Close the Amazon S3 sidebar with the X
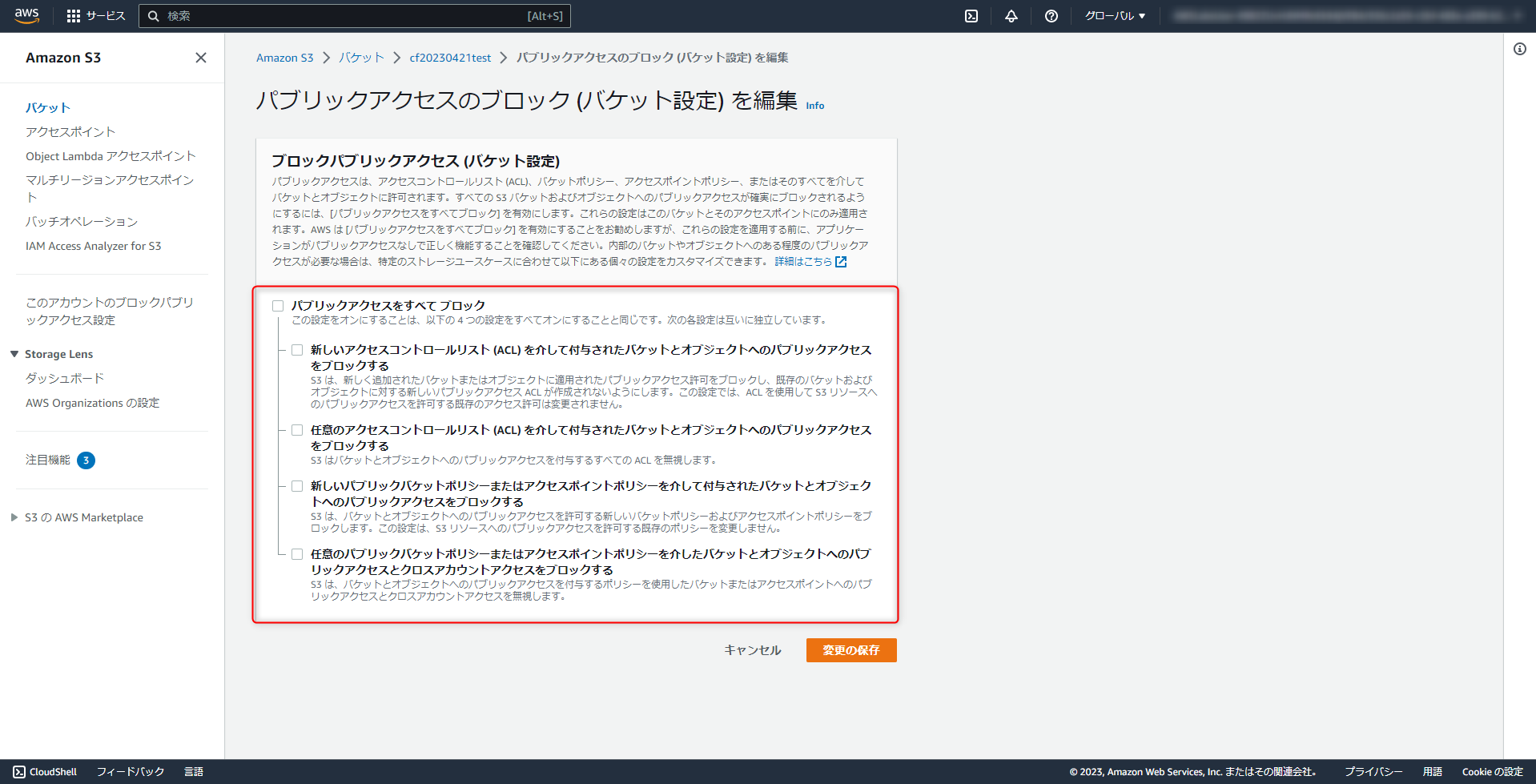The width and height of the screenshot is (1536, 784). pyautogui.click(x=200, y=58)
